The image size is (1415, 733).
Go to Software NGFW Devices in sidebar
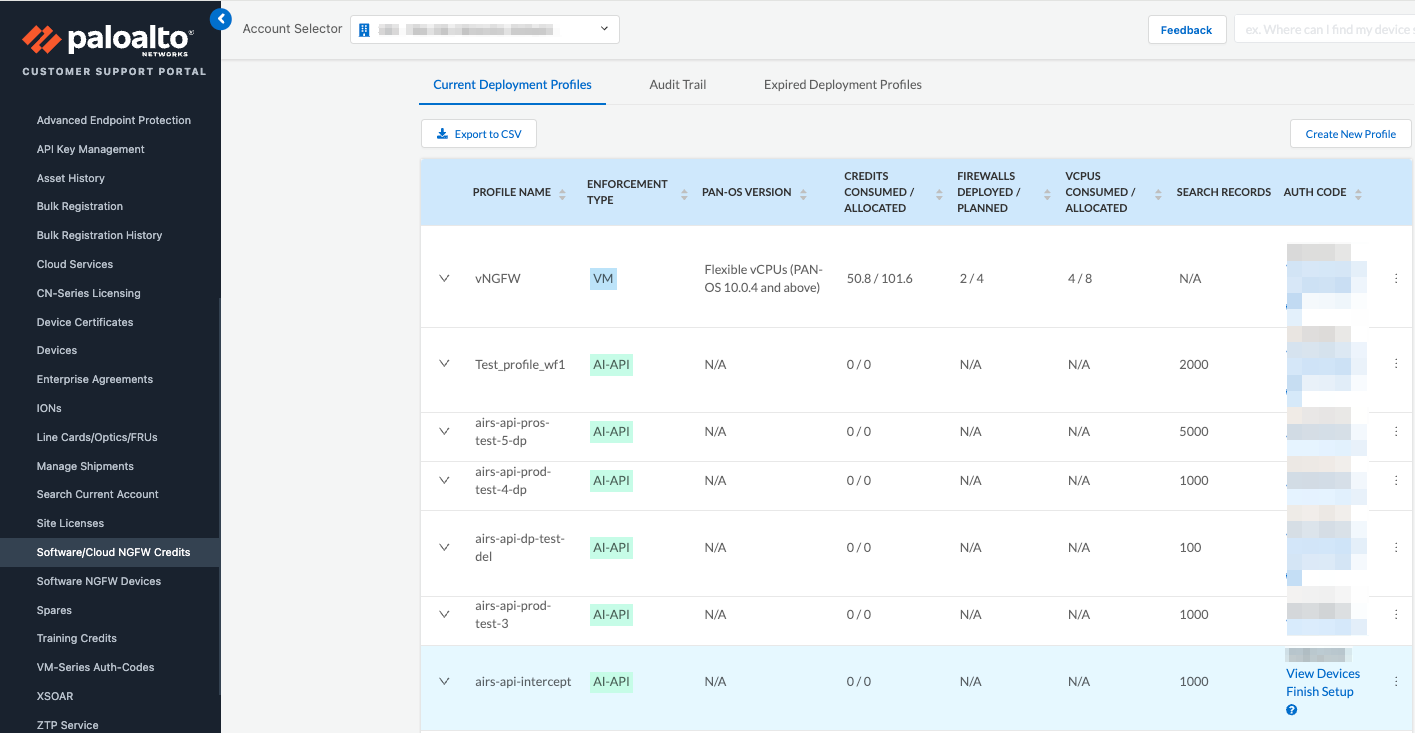coord(99,581)
